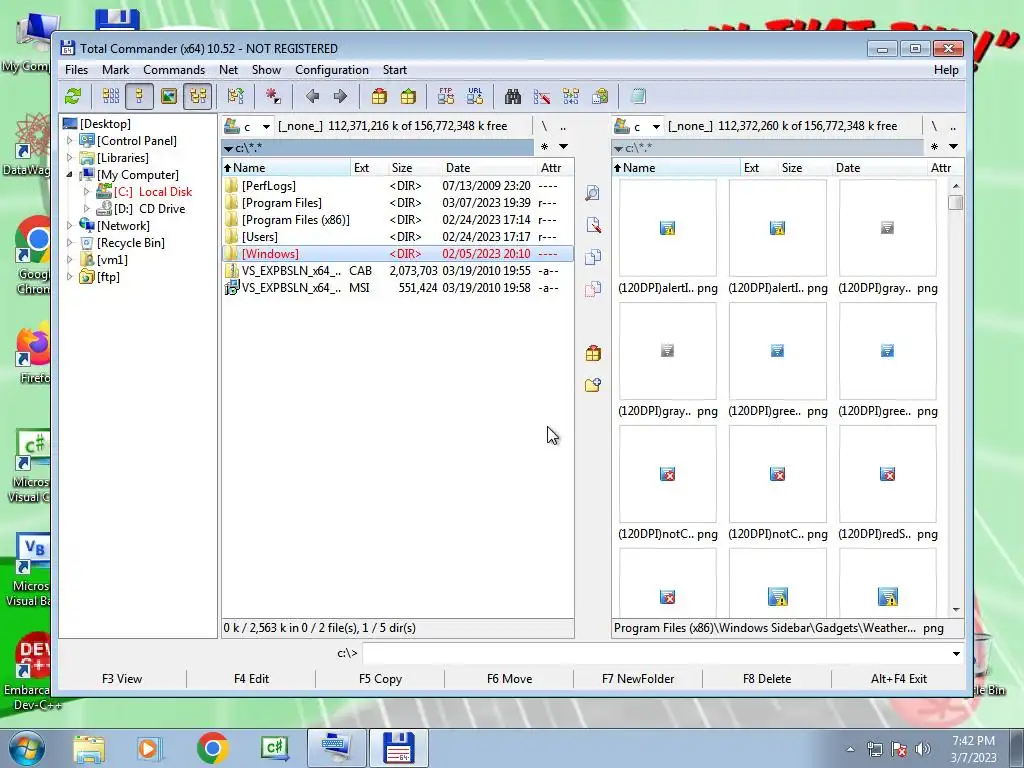1024x768 pixels.
Task: Toggle the separate directory tree button
Action: [x=198, y=97]
